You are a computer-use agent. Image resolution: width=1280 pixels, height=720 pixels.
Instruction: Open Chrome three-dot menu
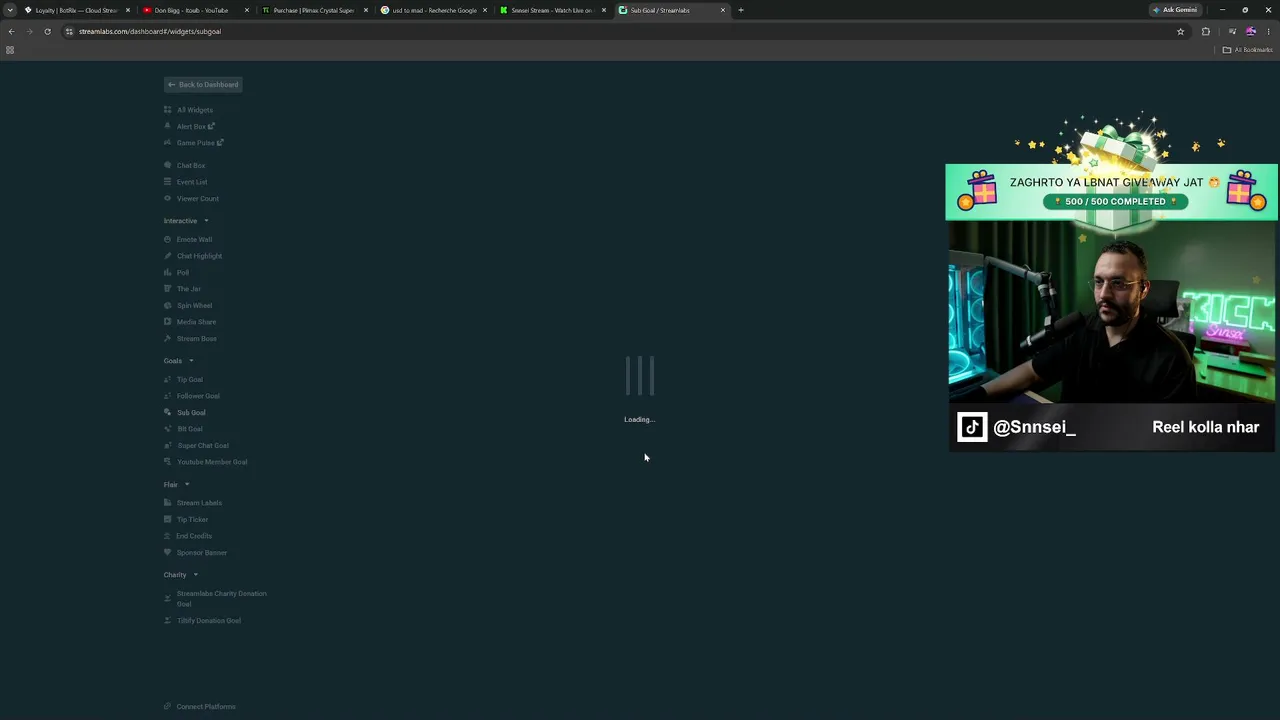pos(1268,31)
